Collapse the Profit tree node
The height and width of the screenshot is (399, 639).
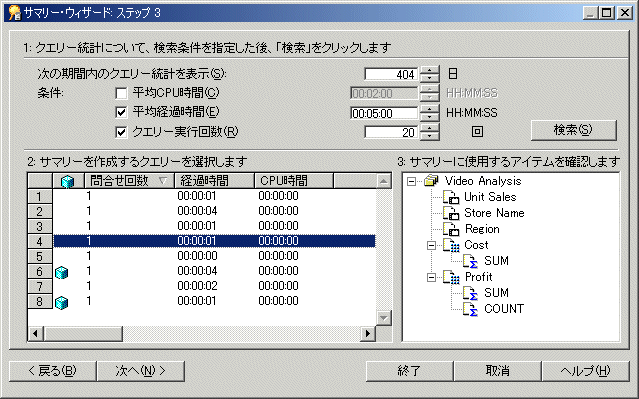coord(431,277)
